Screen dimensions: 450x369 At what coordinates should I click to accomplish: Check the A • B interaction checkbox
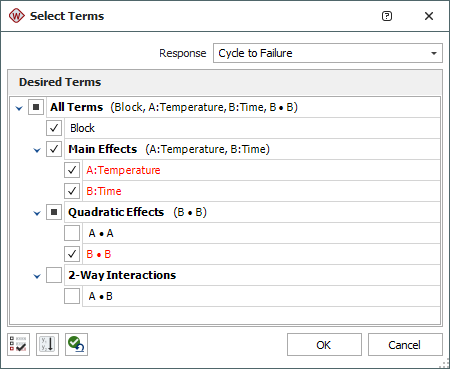click(x=72, y=296)
